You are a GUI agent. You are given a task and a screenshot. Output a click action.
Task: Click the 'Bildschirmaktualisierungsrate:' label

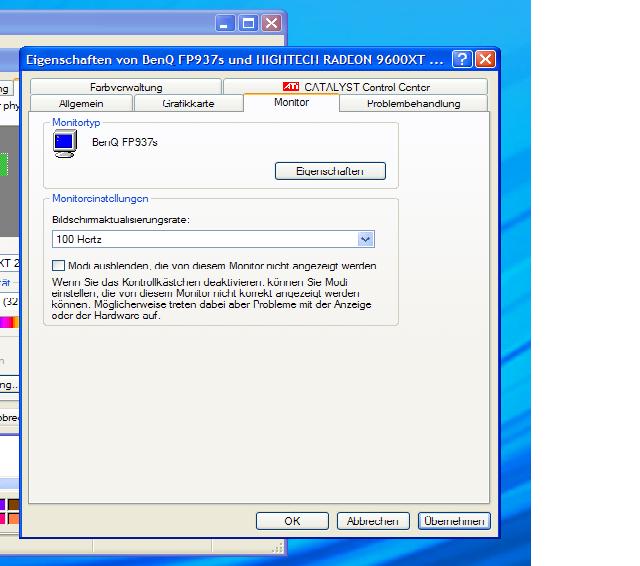click(121, 220)
